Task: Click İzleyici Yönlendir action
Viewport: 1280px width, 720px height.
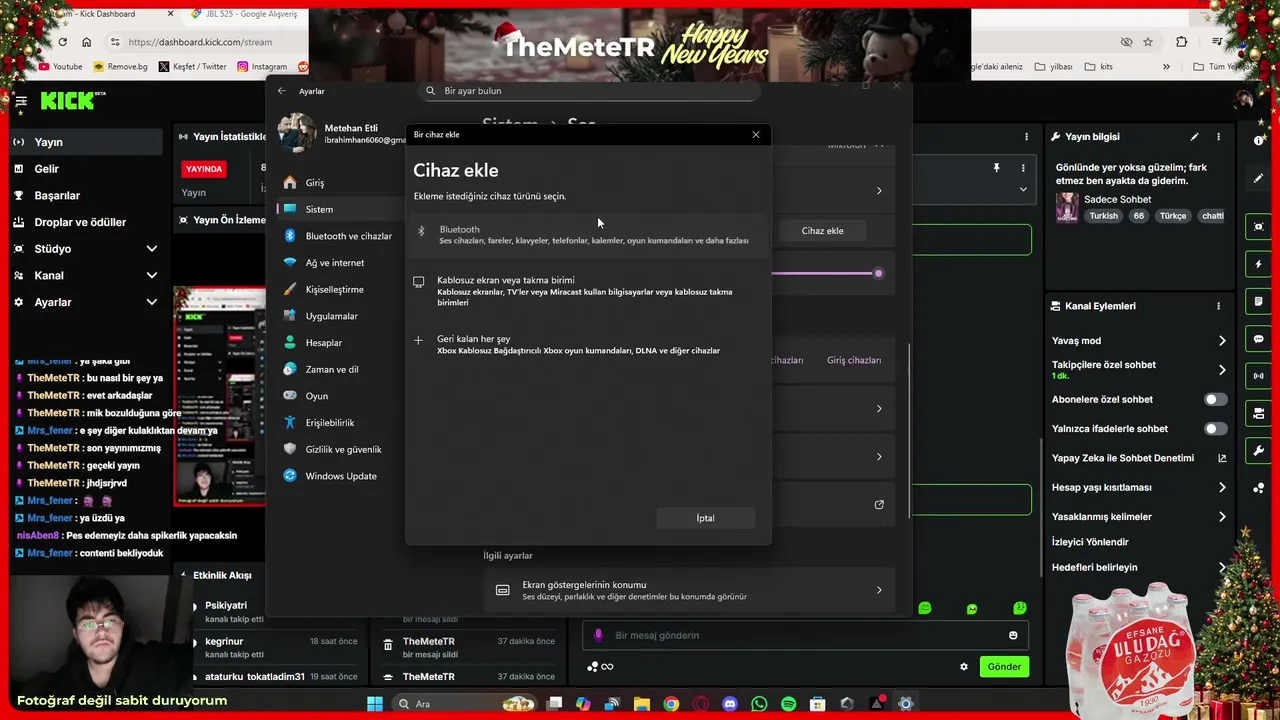Action: pyautogui.click(x=1090, y=542)
